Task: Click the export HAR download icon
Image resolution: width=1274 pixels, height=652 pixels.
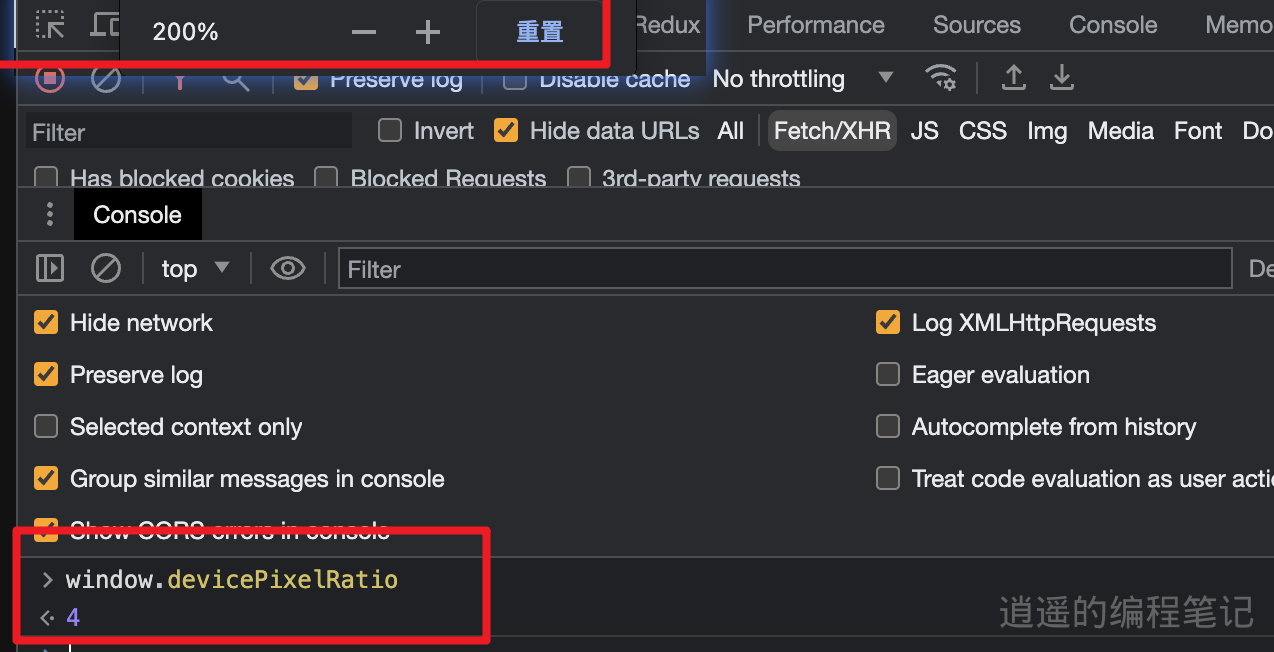Action: pyautogui.click(x=1062, y=77)
